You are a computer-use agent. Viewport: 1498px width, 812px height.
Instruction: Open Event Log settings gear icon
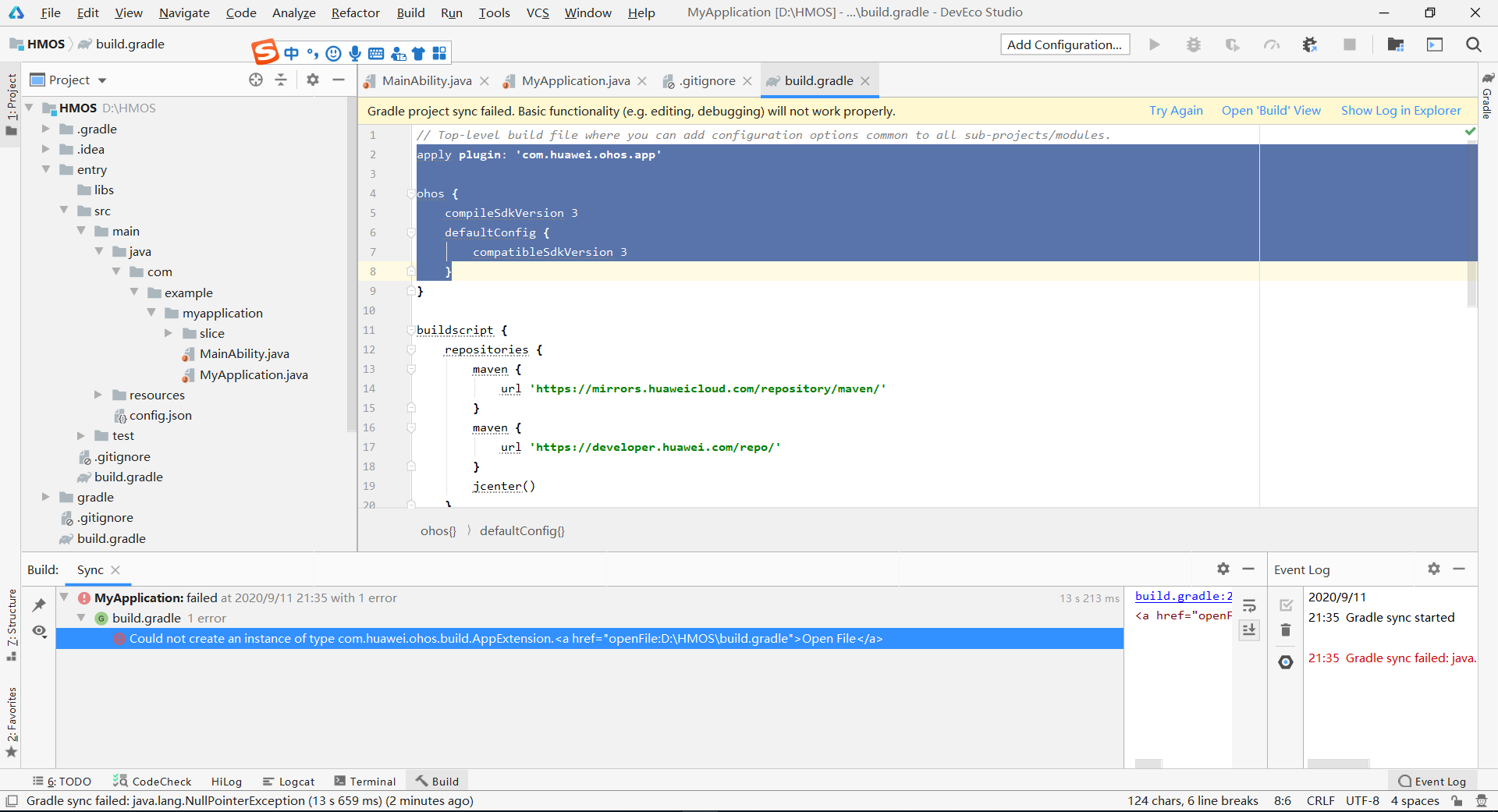(1434, 569)
